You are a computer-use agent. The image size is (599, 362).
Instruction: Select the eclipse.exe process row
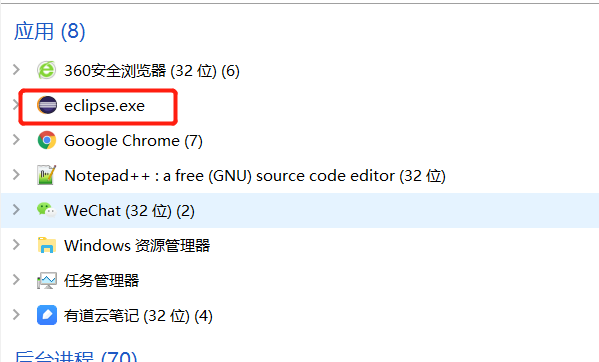pyautogui.click(x=300, y=105)
